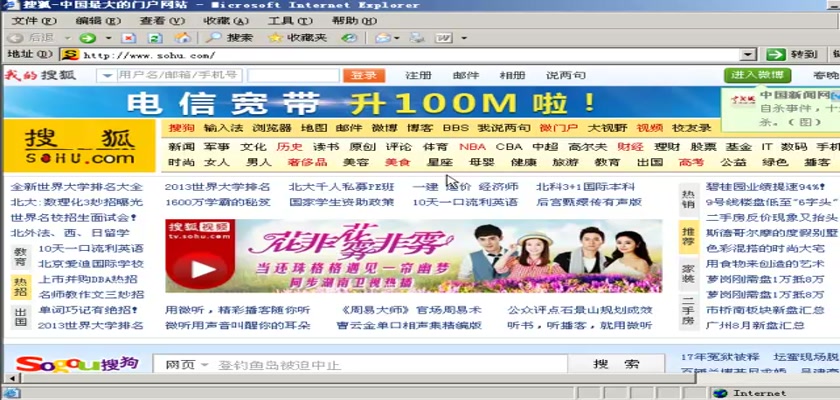Screen dimensions: 840x400
Task: Open the 财经 finance channel link
Action: 630,147
